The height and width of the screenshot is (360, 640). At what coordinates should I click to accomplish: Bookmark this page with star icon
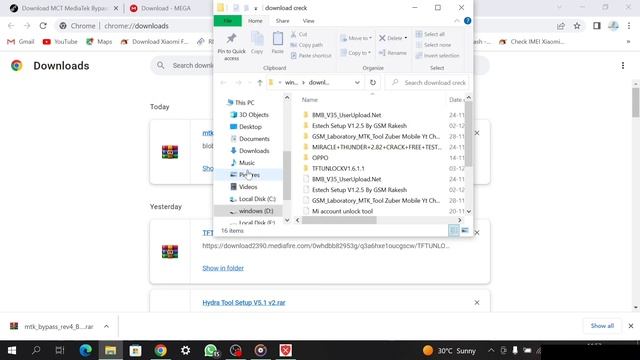[x=577, y=26]
